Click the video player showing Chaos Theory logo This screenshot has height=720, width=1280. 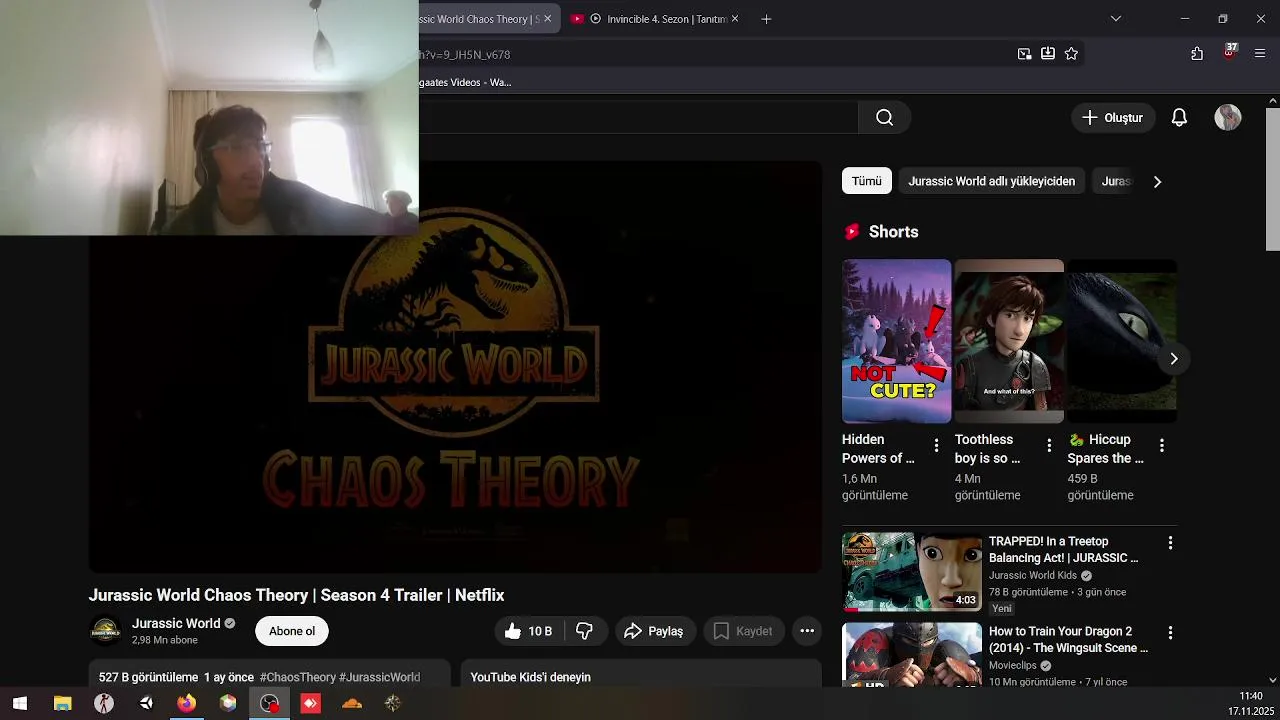455,367
